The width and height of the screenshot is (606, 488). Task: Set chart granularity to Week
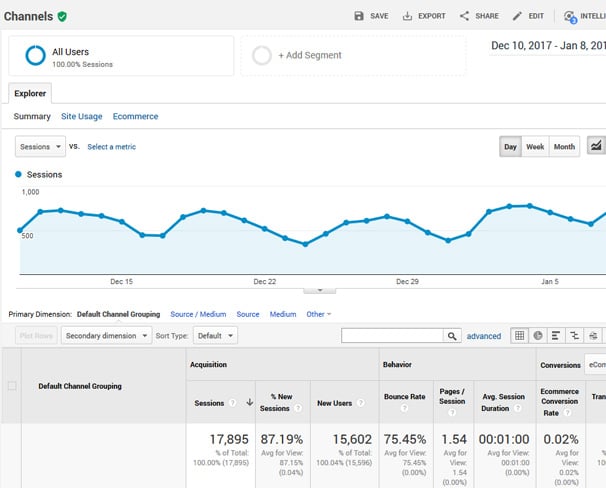(535, 146)
